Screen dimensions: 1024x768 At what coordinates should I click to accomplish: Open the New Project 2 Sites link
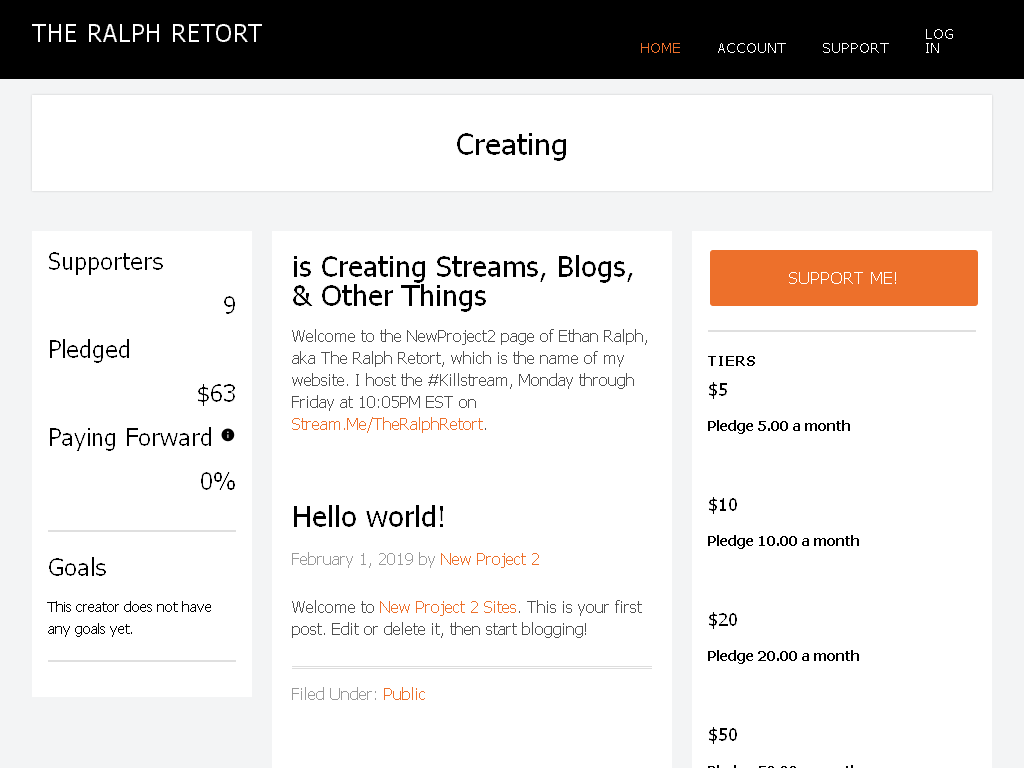(x=447, y=607)
